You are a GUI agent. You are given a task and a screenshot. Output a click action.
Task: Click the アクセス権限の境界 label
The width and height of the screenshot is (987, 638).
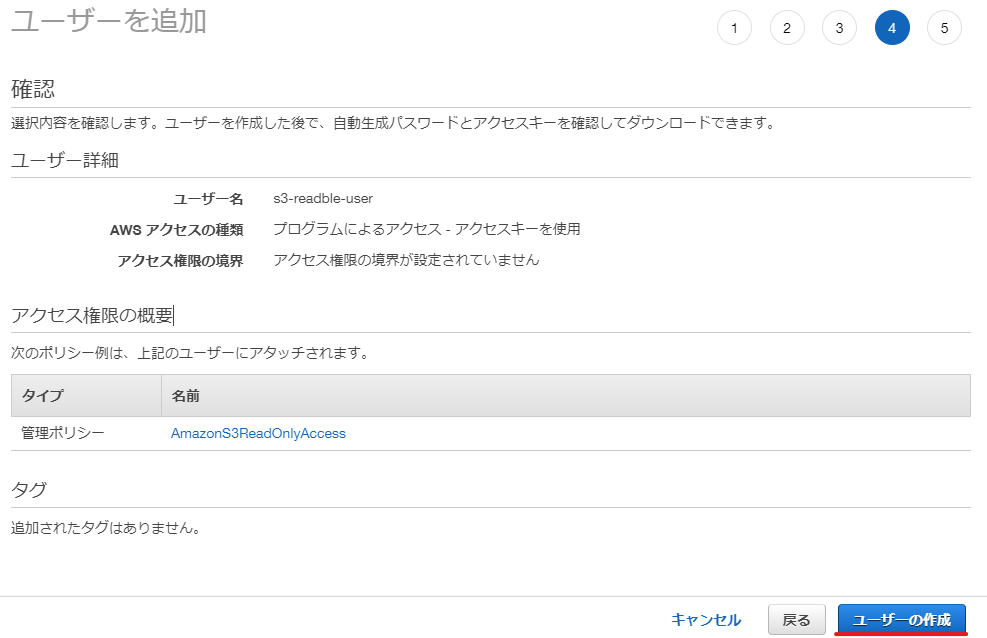(180, 260)
